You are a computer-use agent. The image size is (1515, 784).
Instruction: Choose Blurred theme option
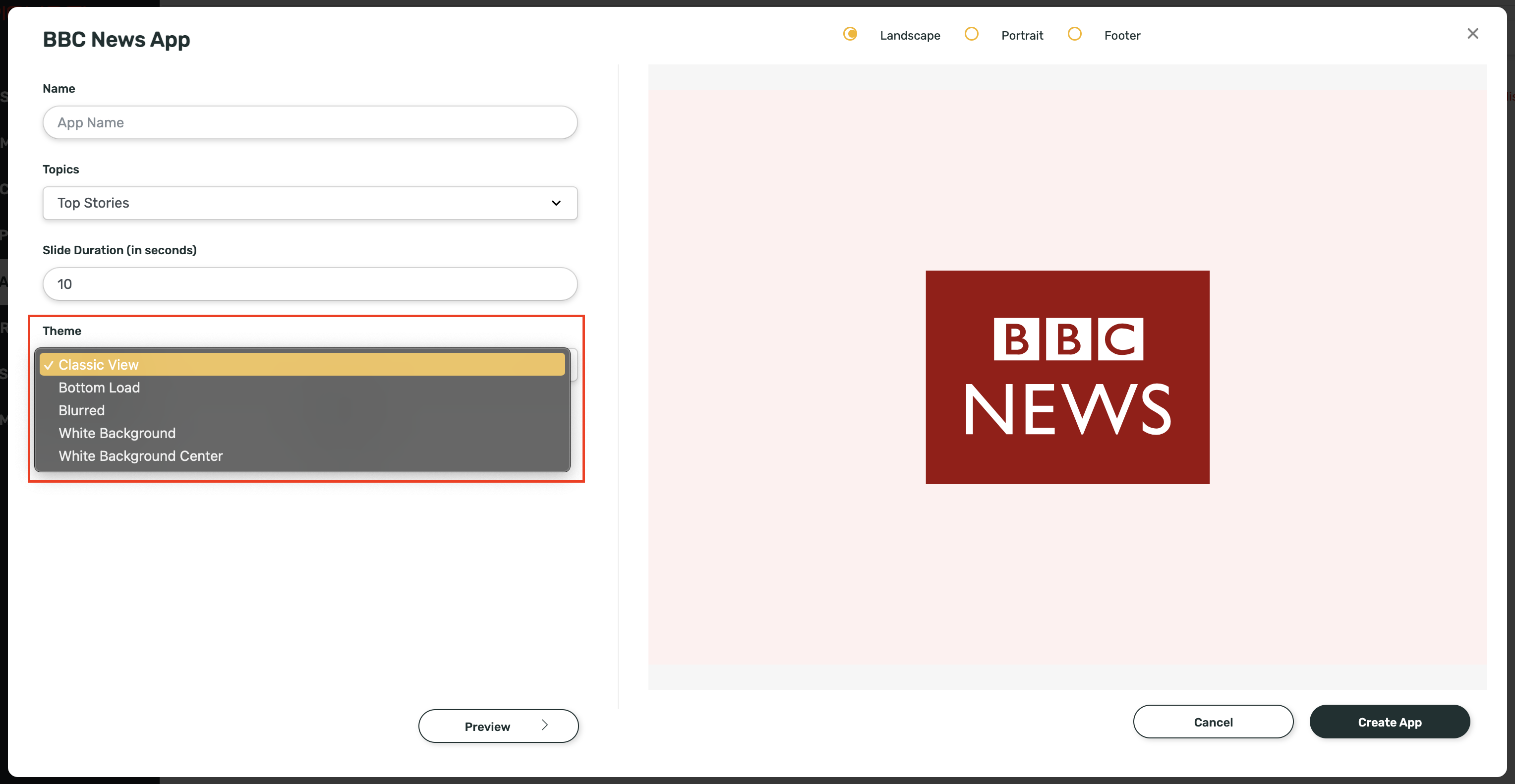[302, 410]
